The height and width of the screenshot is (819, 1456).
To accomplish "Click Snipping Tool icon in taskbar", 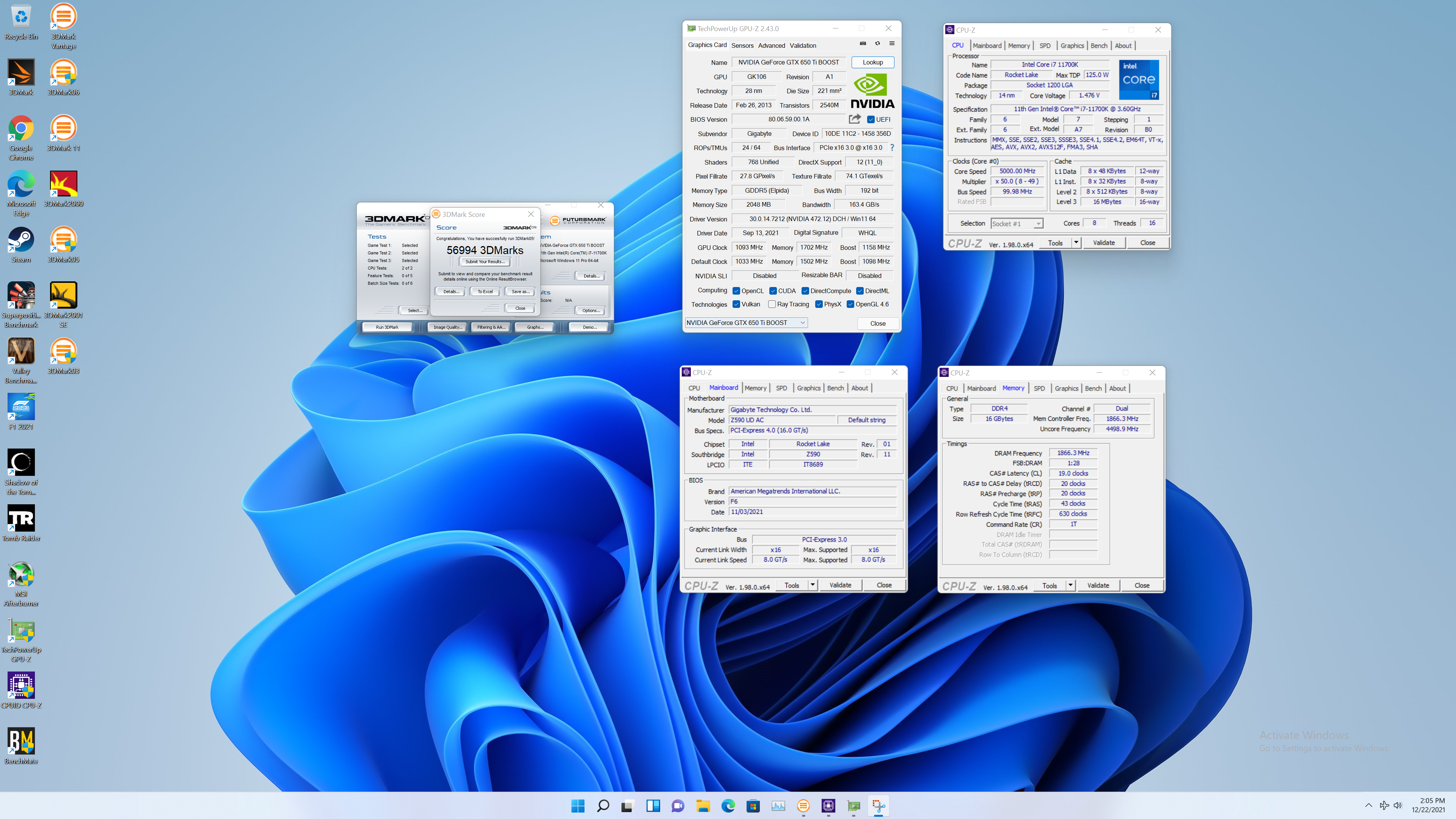I will click(x=879, y=805).
